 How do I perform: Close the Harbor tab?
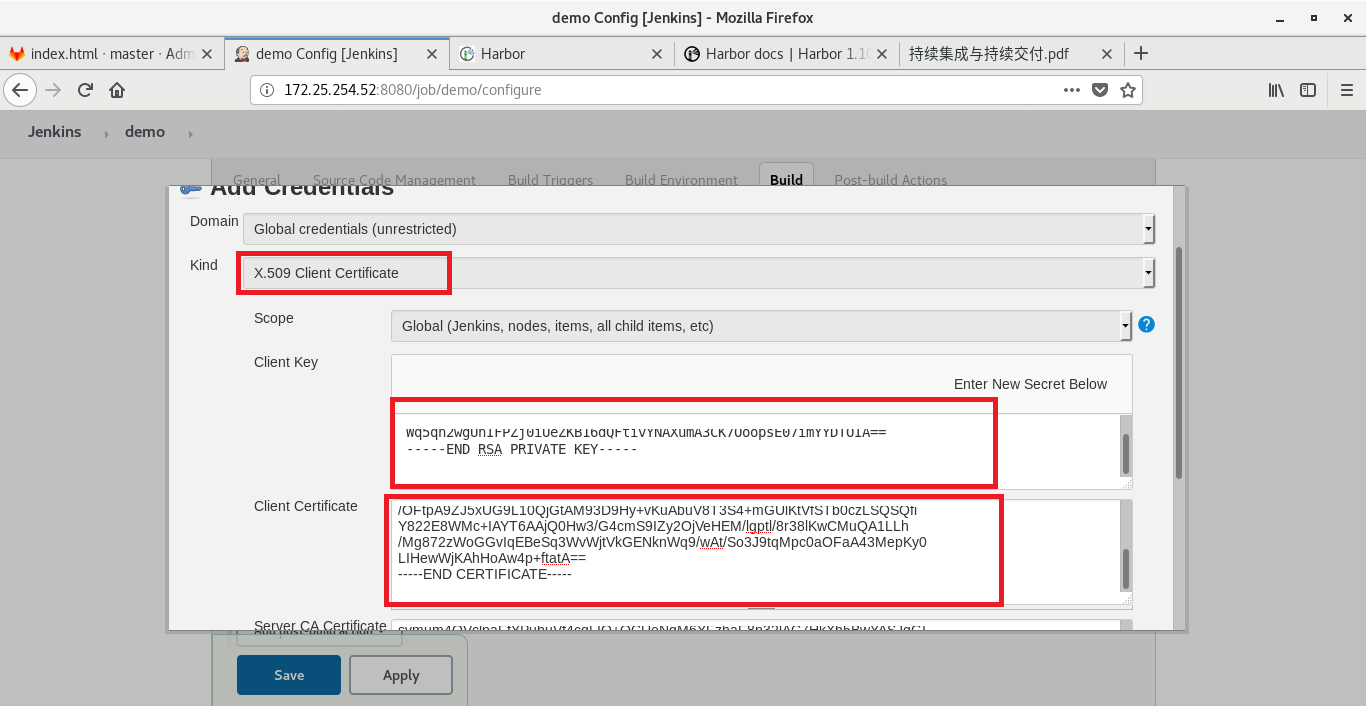(656, 54)
